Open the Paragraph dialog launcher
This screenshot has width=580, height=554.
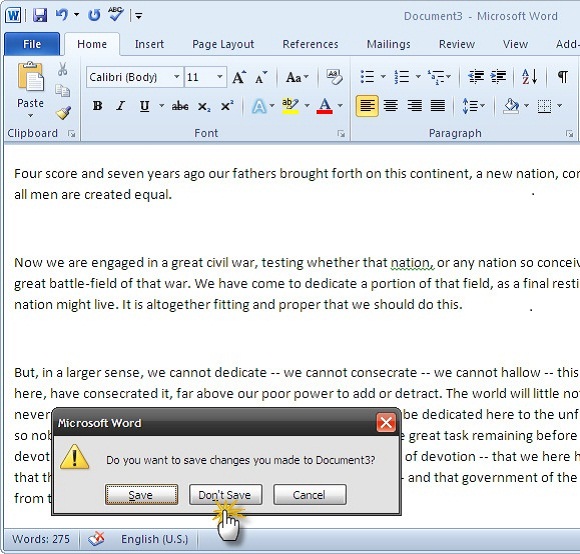(x=569, y=134)
